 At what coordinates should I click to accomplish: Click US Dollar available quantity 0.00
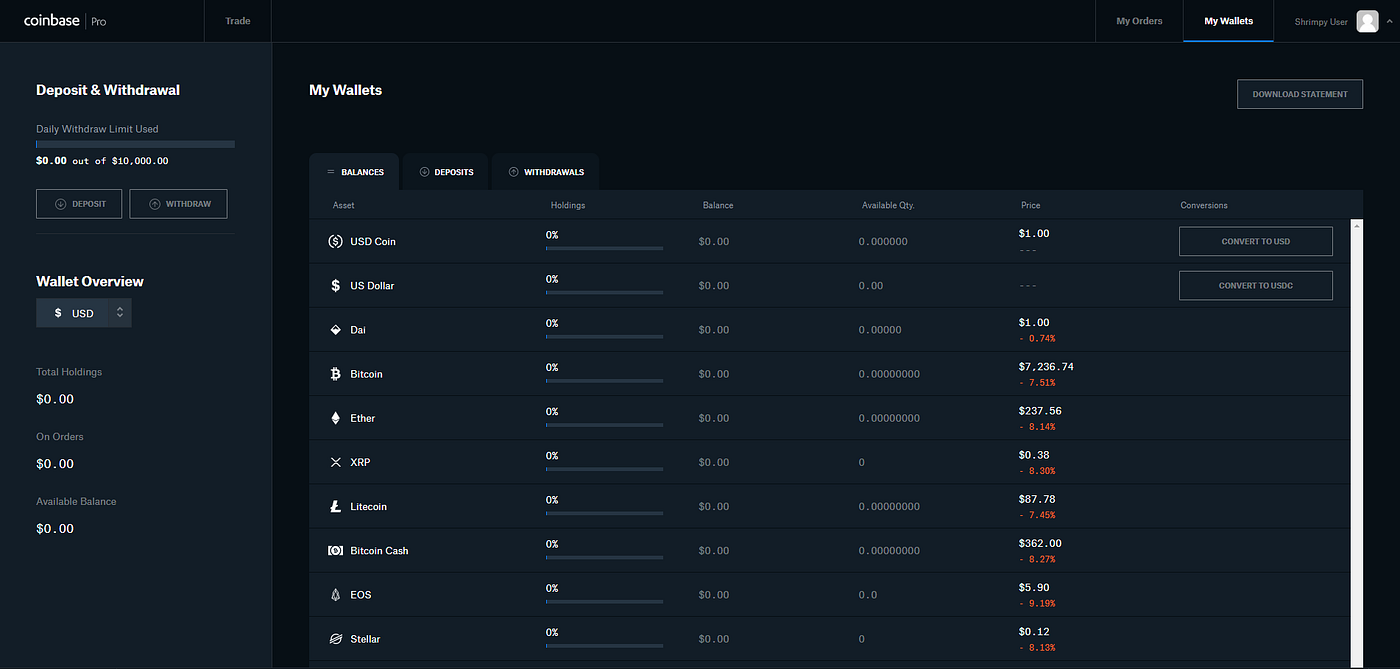click(x=870, y=285)
